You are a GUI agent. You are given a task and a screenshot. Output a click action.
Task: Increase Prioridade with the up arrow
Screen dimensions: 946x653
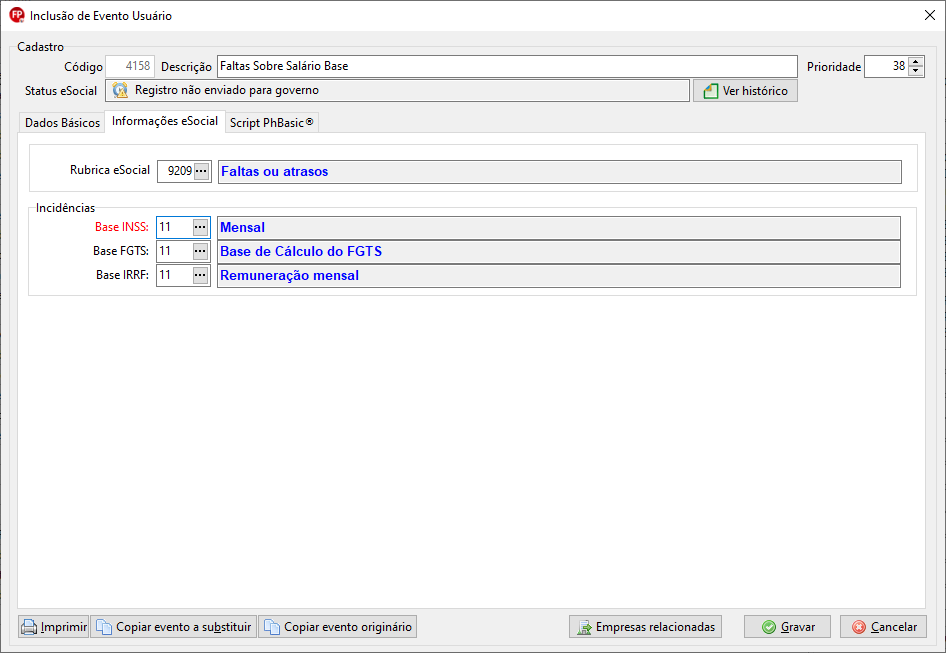[916, 62]
